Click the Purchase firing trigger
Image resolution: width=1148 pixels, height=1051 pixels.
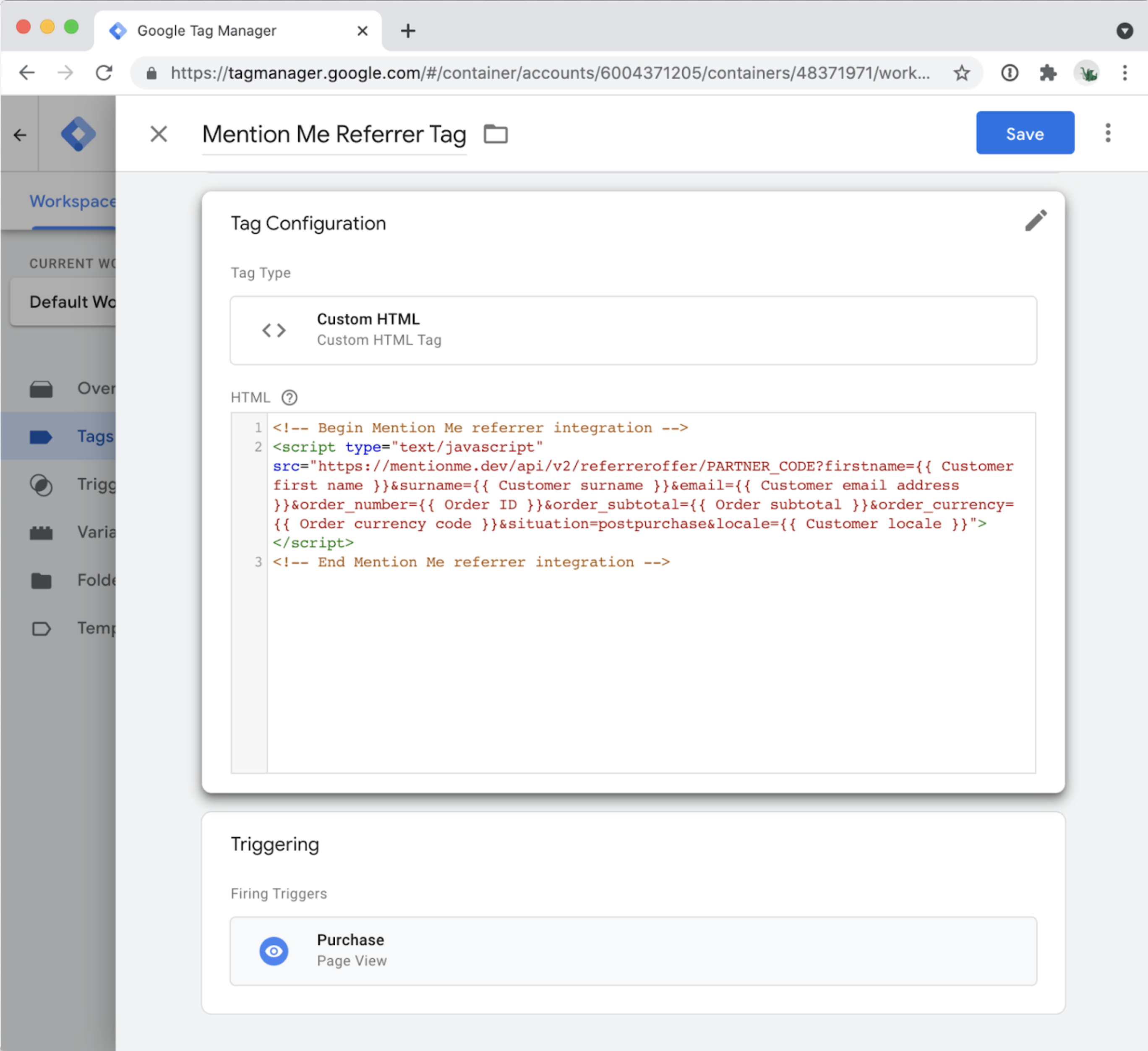(633, 951)
